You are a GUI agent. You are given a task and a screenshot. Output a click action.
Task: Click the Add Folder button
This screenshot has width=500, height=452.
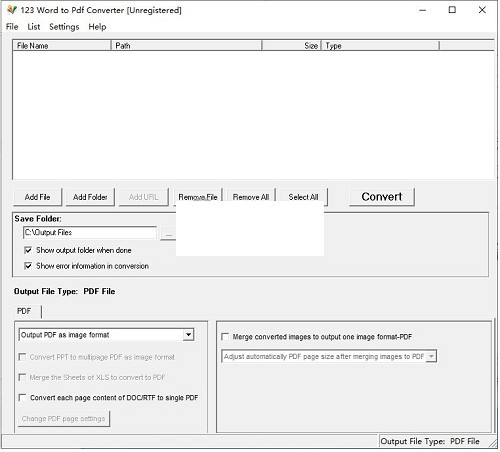pyautogui.click(x=90, y=197)
